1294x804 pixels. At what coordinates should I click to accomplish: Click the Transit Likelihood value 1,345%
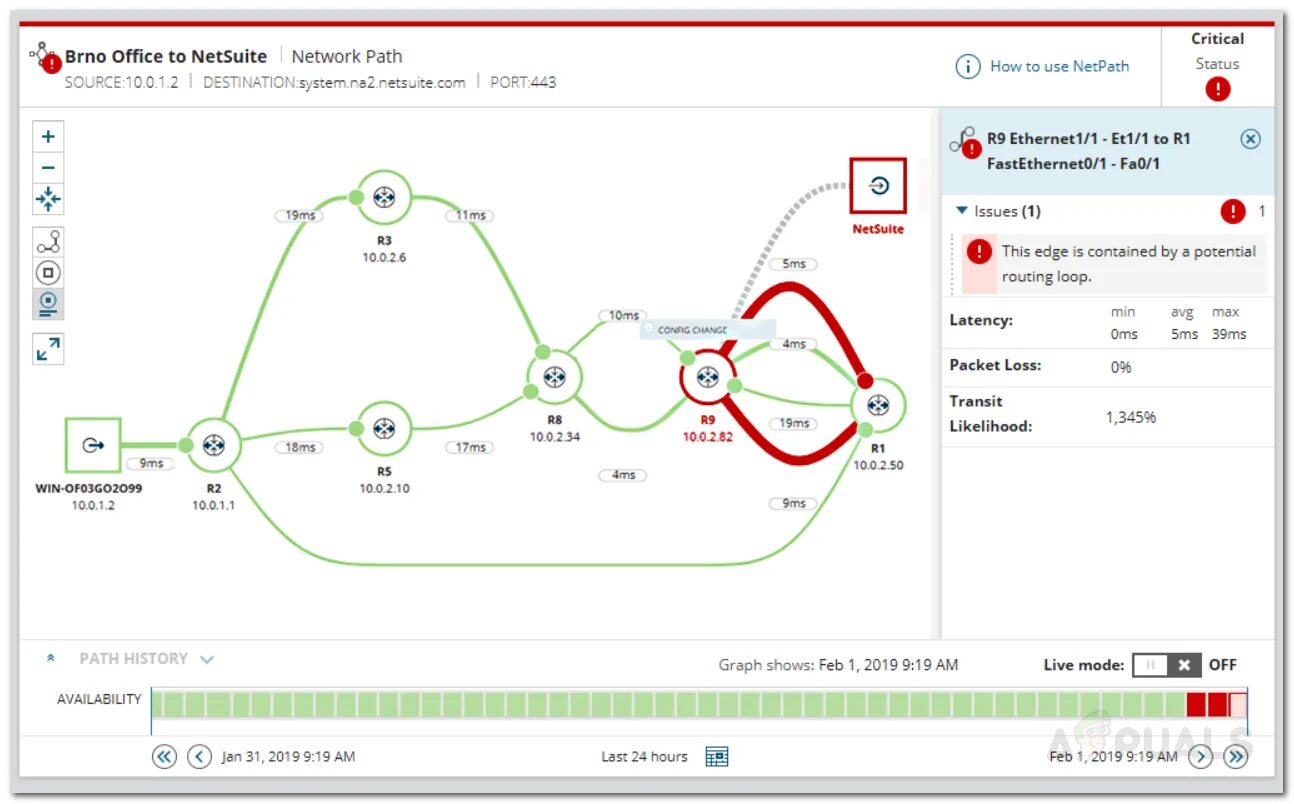pos(1130,417)
